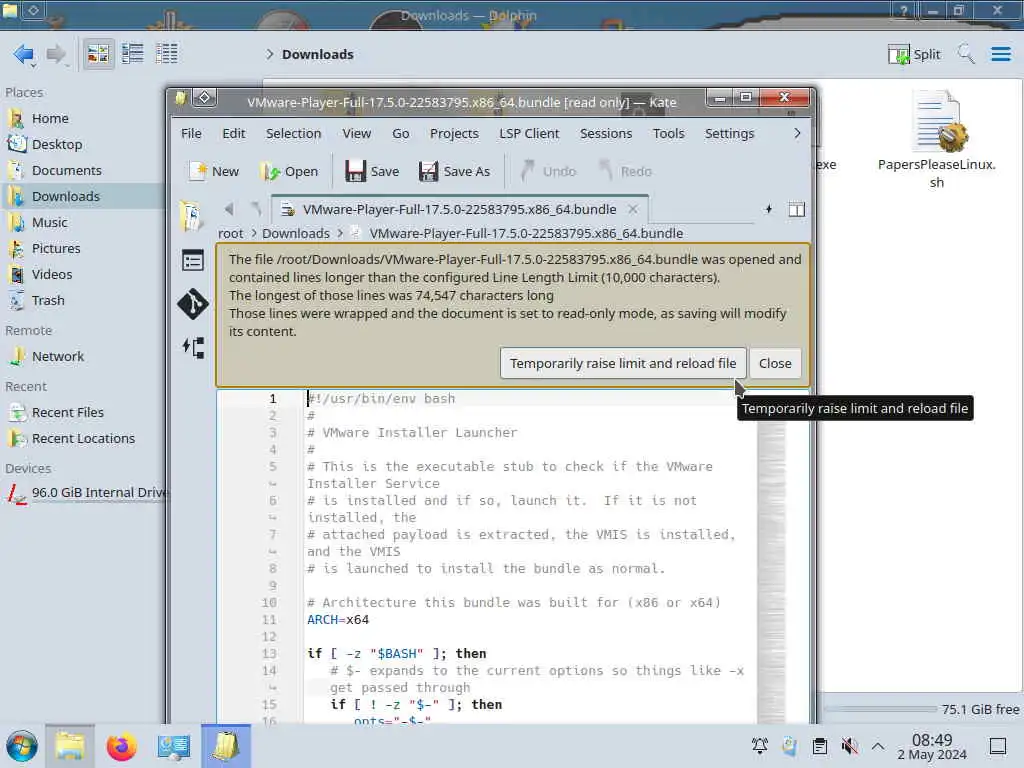The height and width of the screenshot is (768, 1024).
Task: Click the bundle filename in Kate's breadcrumb
Action: [526, 233]
